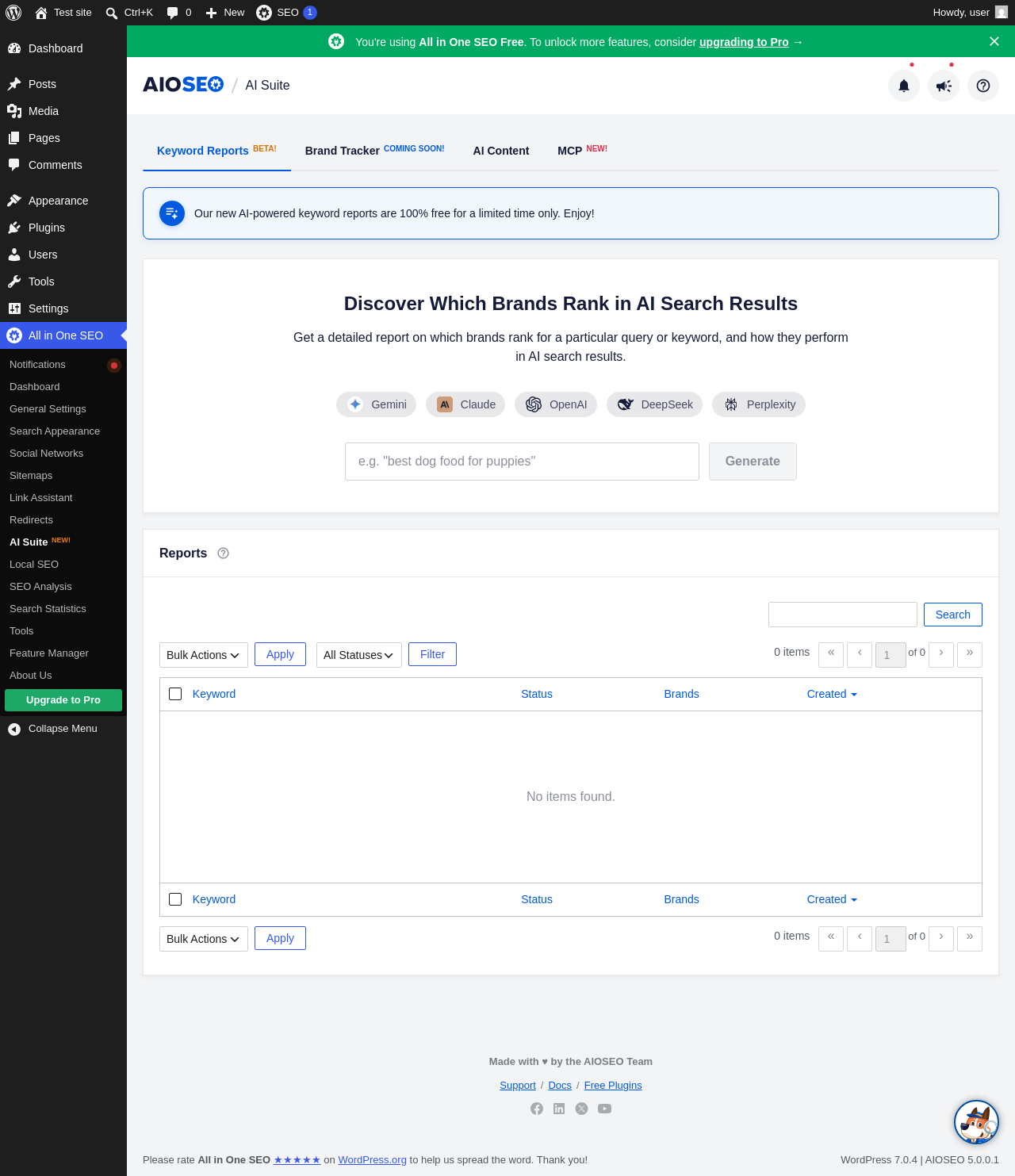The height and width of the screenshot is (1176, 1015).
Task: Select all rows with header Keyword checkbox
Action: pyautogui.click(x=176, y=694)
